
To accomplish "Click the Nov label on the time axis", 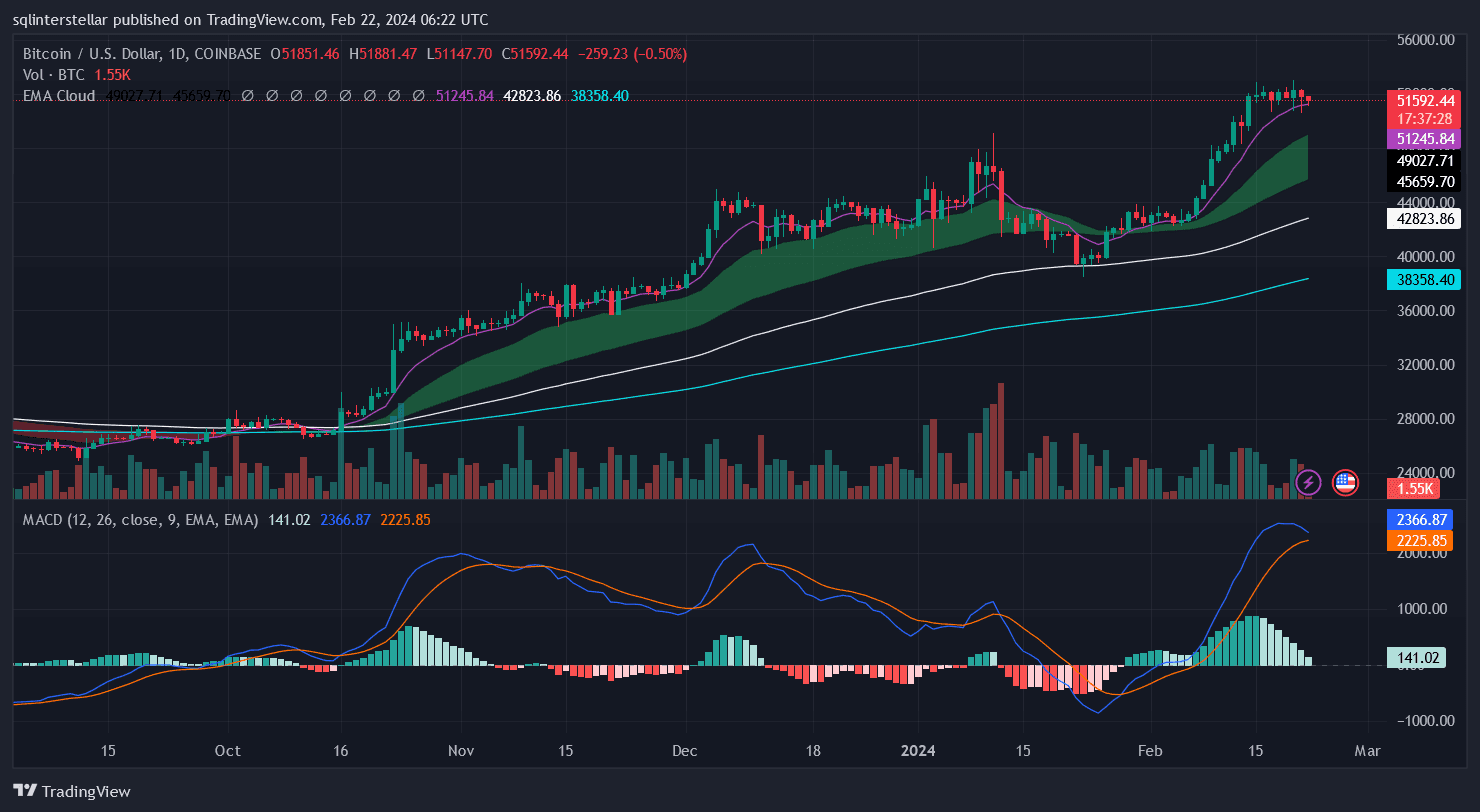I will 461,751.
